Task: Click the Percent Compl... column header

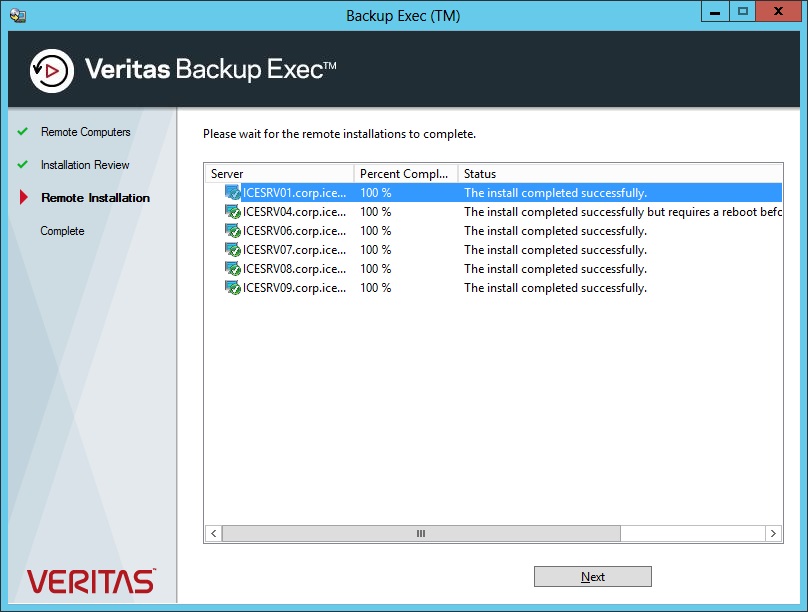Action: pos(406,174)
